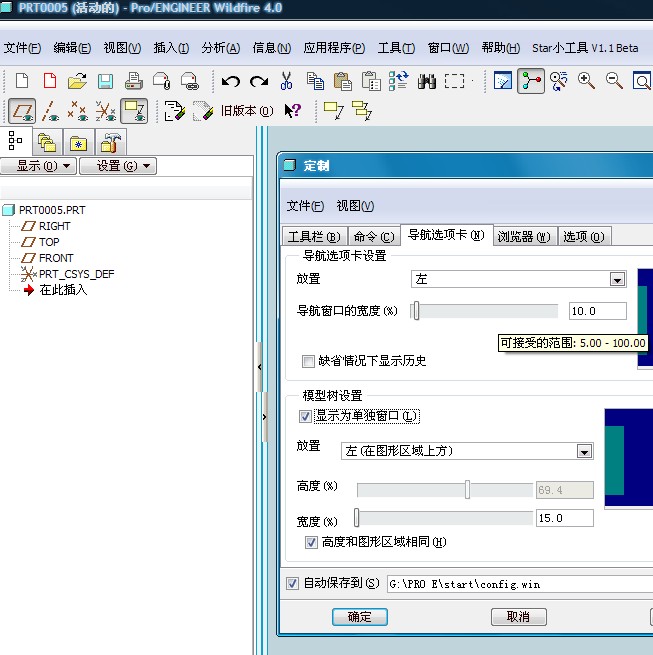This screenshot has height=655, width=653.
Task: Click the 确定 button
Action: 360,617
